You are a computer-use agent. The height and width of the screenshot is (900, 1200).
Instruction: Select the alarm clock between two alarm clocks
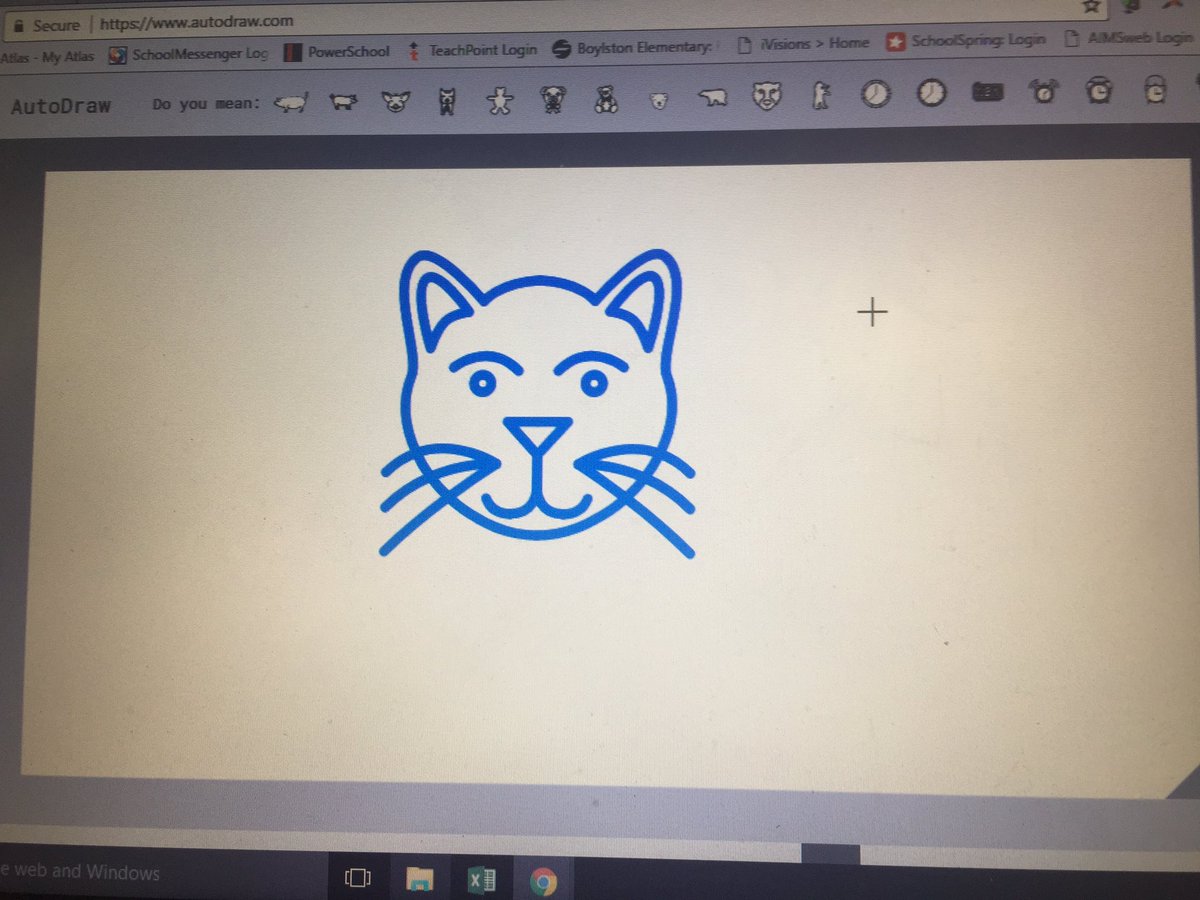[x=1101, y=90]
